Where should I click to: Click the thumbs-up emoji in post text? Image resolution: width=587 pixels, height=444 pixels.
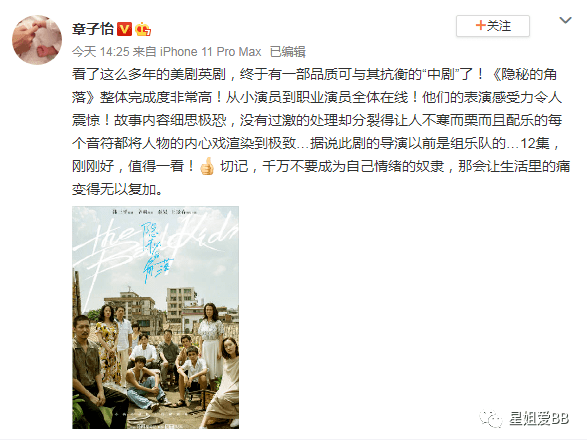click(x=207, y=166)
